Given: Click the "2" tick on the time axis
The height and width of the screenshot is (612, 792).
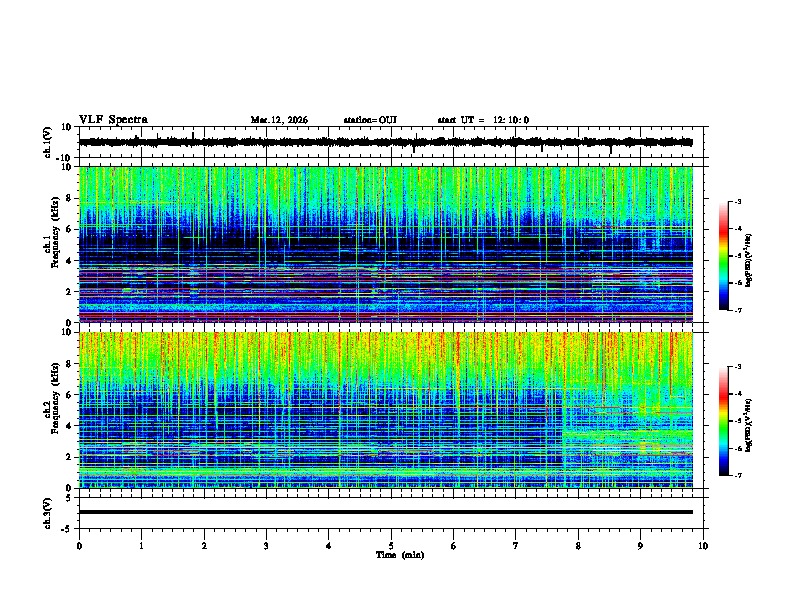Looking at the screenshot, I should (x=204, y=546).
